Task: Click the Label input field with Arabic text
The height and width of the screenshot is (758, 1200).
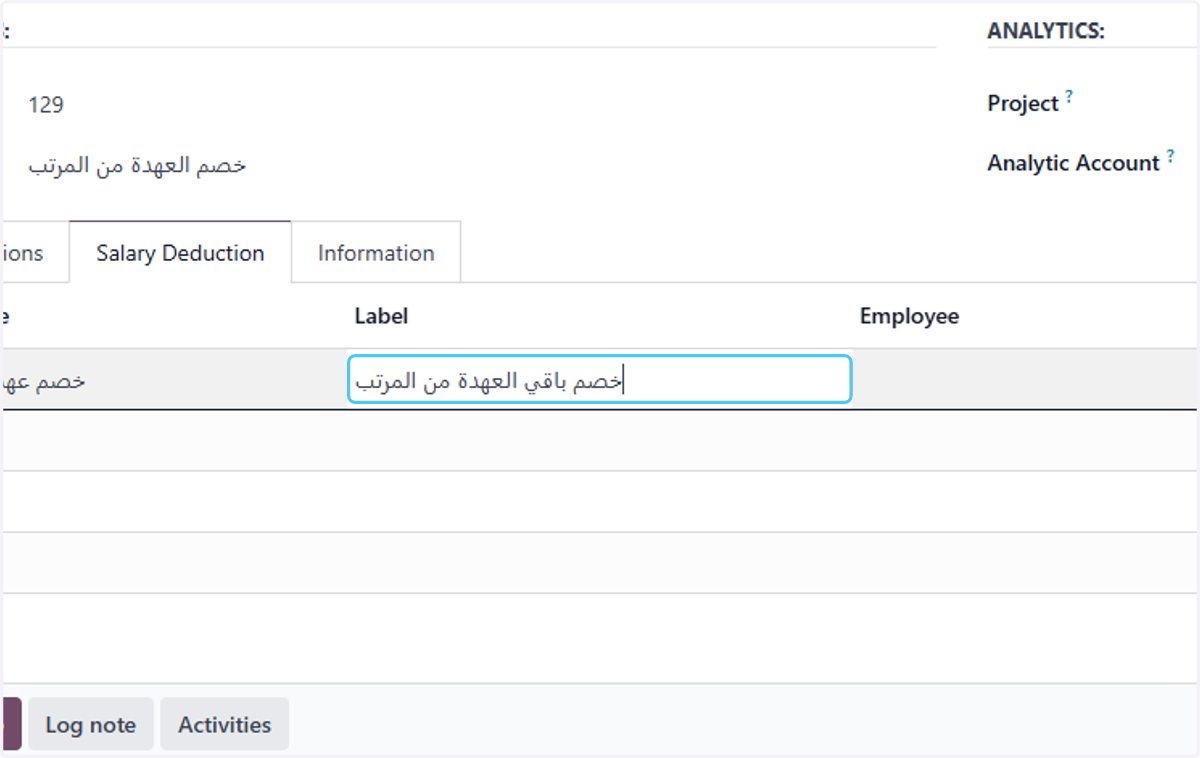Action: click(599, 380)
